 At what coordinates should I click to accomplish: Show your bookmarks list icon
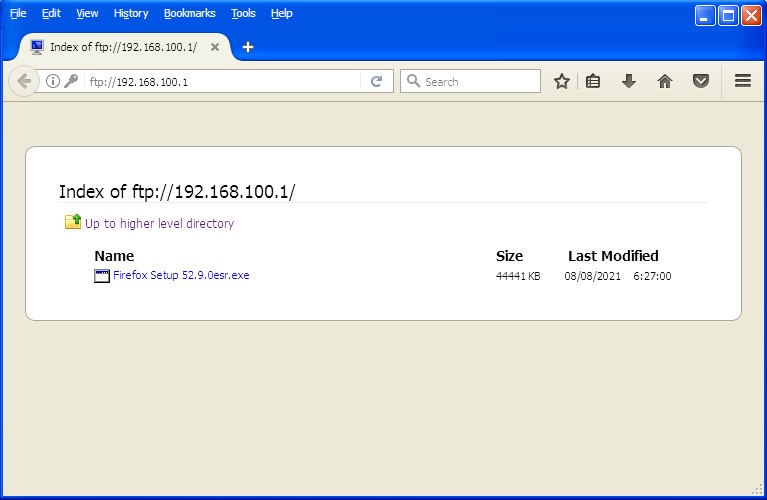click(x=593, y=82)
